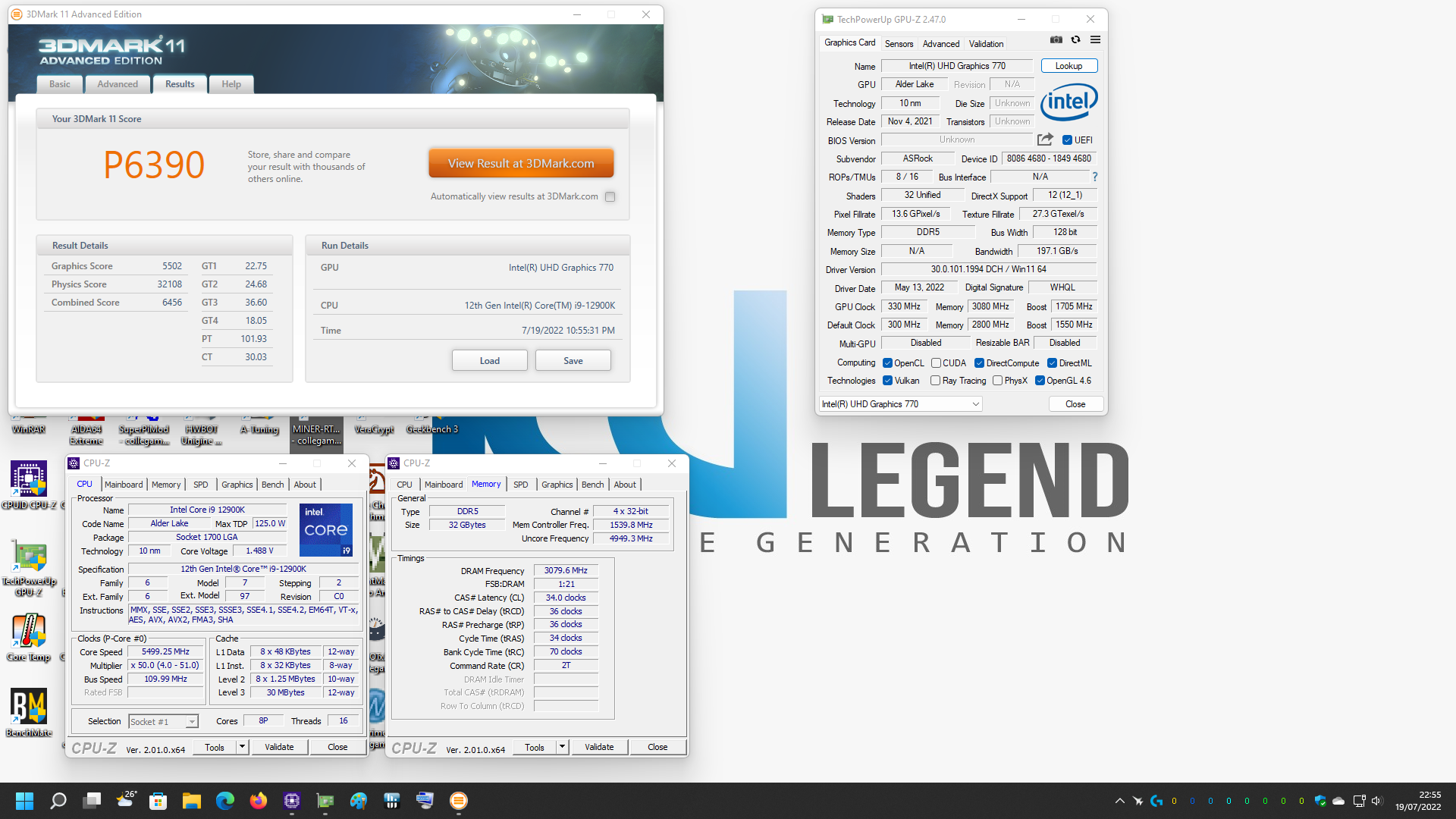Toggle the DirectCompute checkbox
The height and width of the screenshot is (819, 1456).
979,363
